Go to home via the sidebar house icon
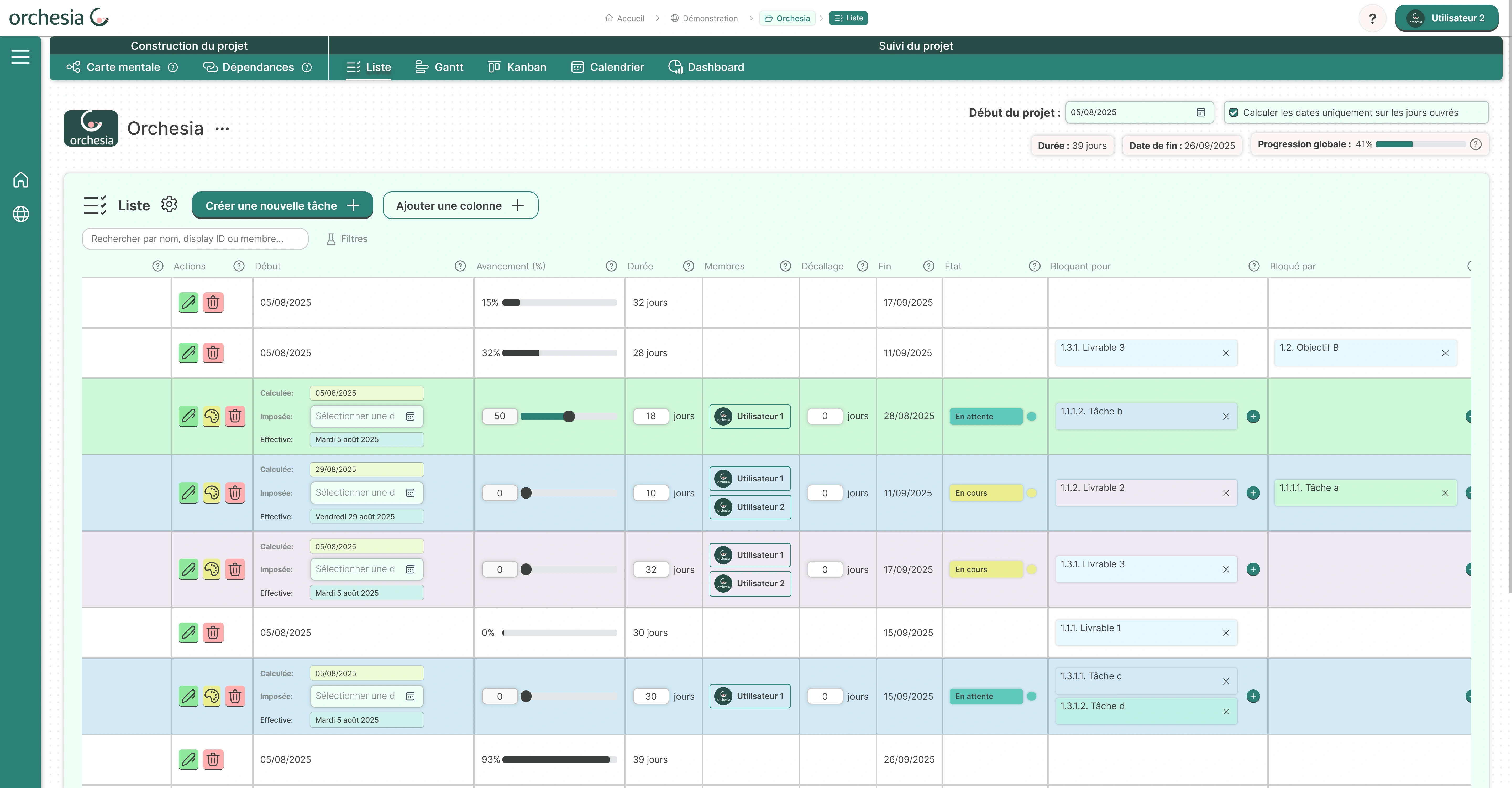This screenshot has width=1512, height=788. 20,180
